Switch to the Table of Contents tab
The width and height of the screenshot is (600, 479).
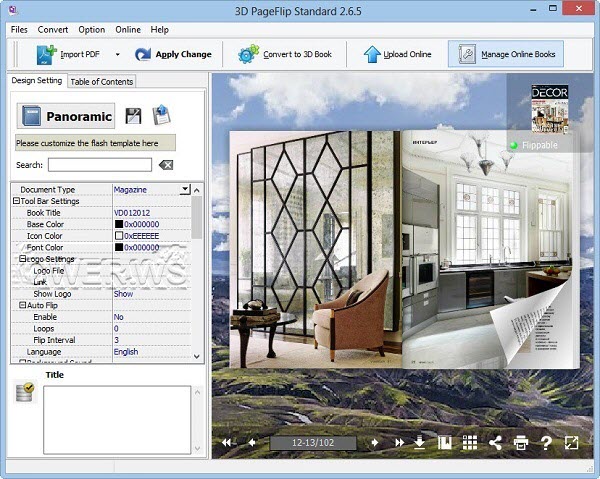coord(101,82)
